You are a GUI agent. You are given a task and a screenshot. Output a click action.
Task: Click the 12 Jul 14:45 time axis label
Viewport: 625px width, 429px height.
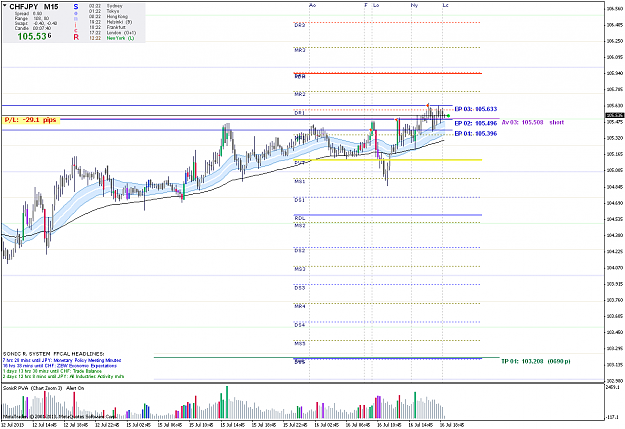pyautogui.click(x=44, y=425)
